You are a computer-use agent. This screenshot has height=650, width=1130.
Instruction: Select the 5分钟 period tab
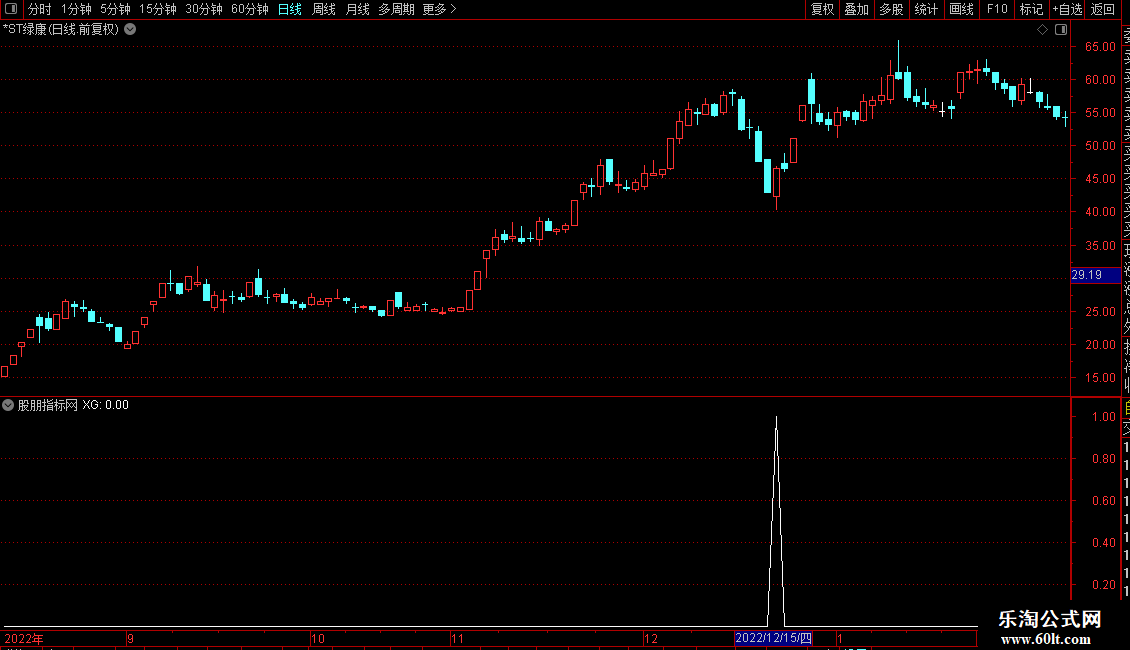[x=115, y=9]
